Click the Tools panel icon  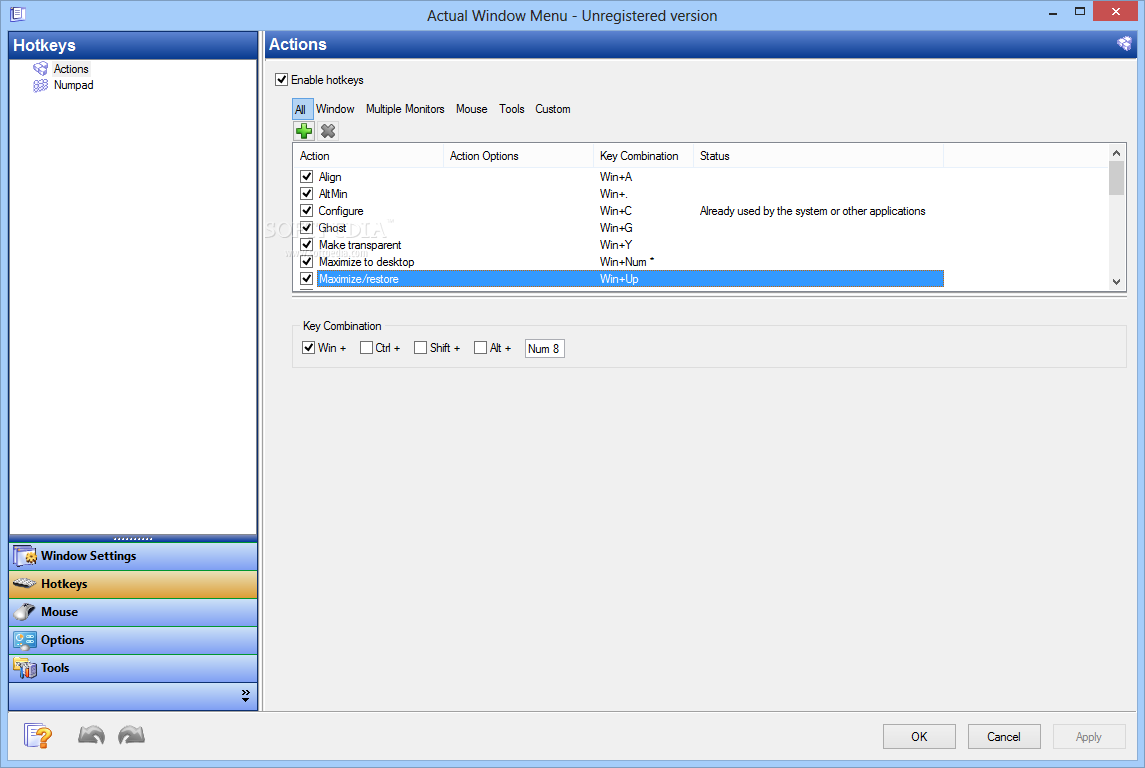[25, 668]
